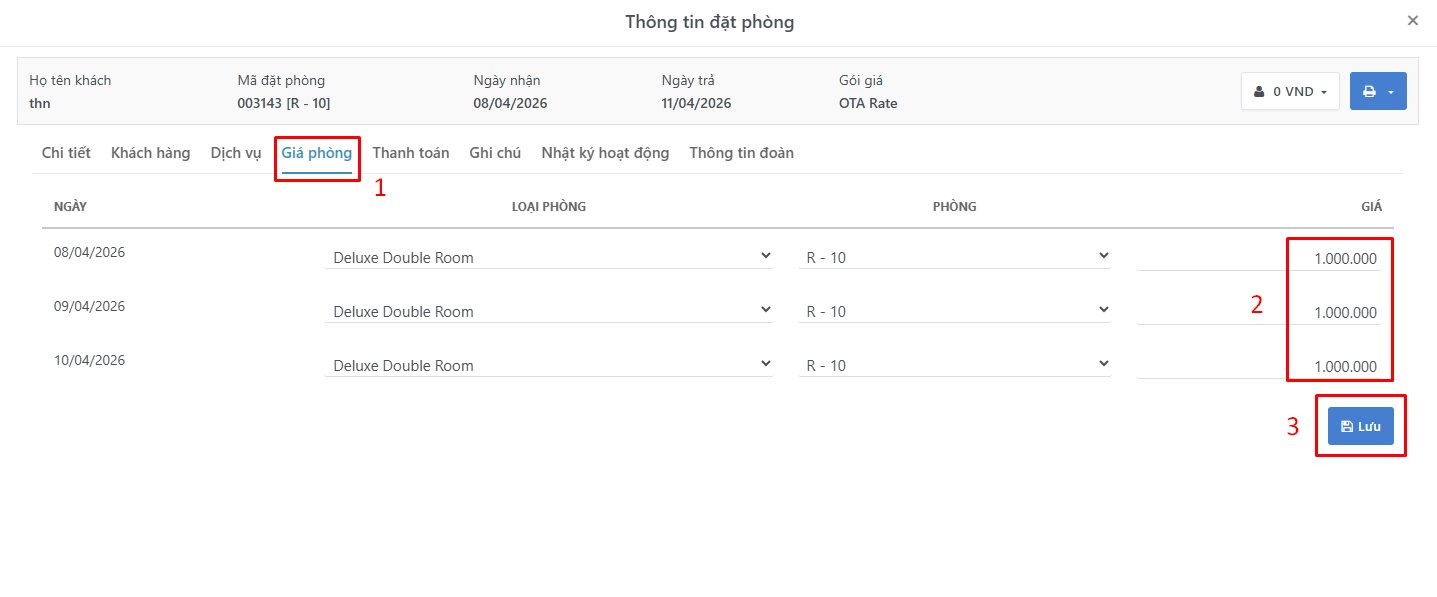The height and width of the screenshot is (597, 1437).
Task: Expand room type dropdown for 10/04/2026
Action: [549, 365]
